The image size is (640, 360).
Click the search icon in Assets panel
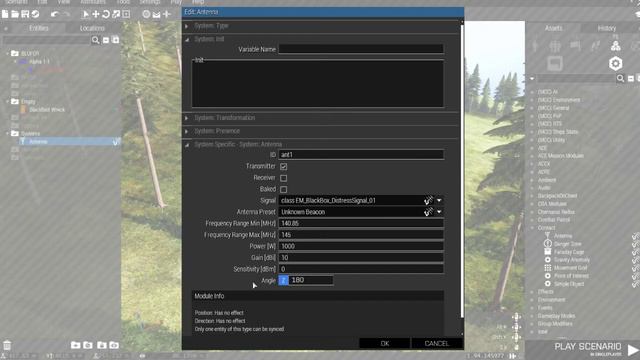click(620, 78)
